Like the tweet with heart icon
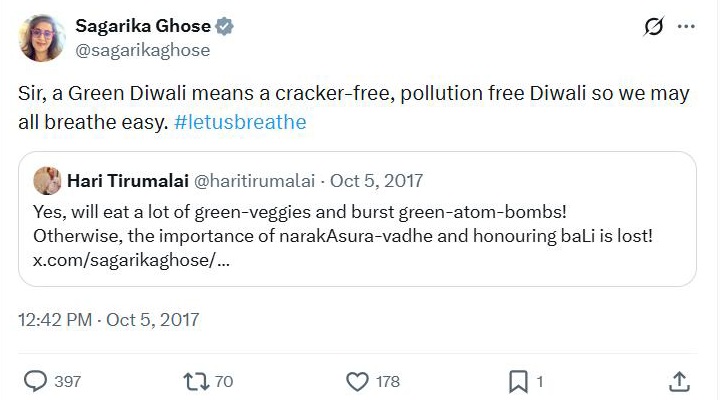 [x=357, y=381]
